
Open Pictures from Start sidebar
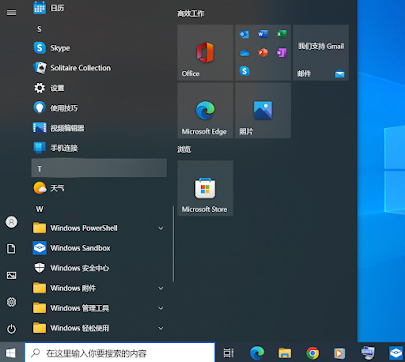coord(11,275)
